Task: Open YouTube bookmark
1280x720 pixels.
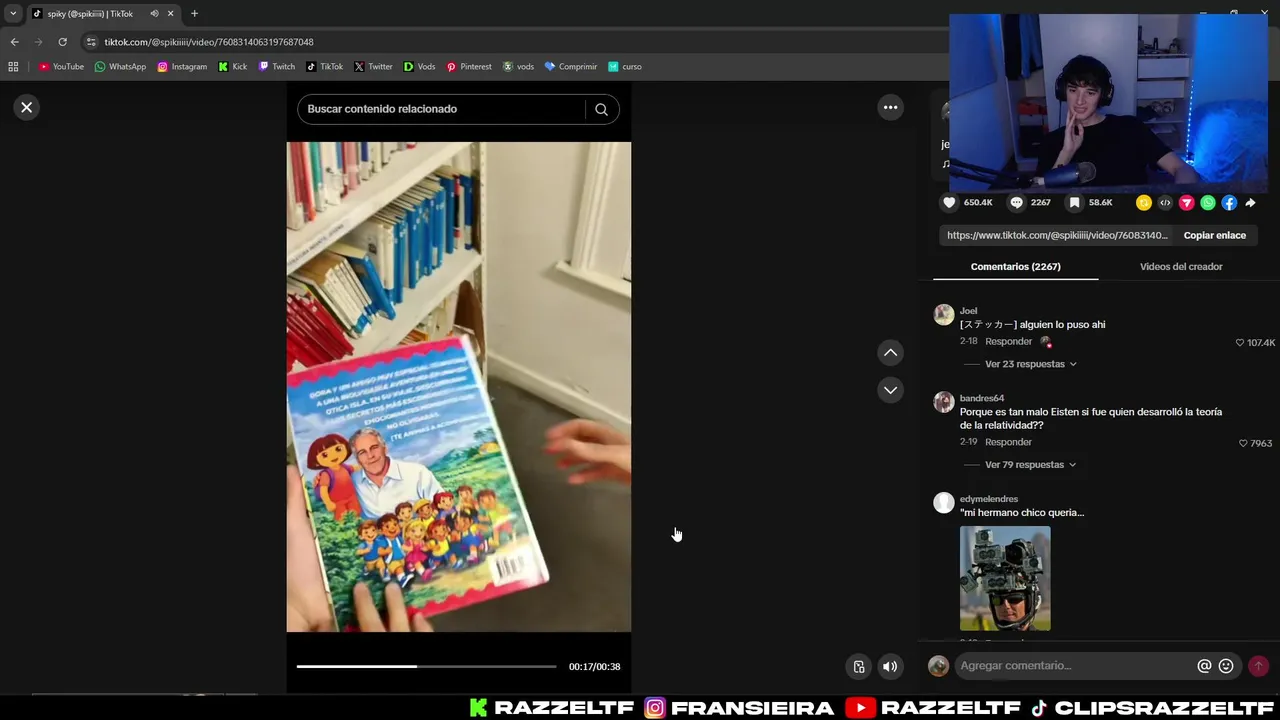Action: (x=61, y=67)
